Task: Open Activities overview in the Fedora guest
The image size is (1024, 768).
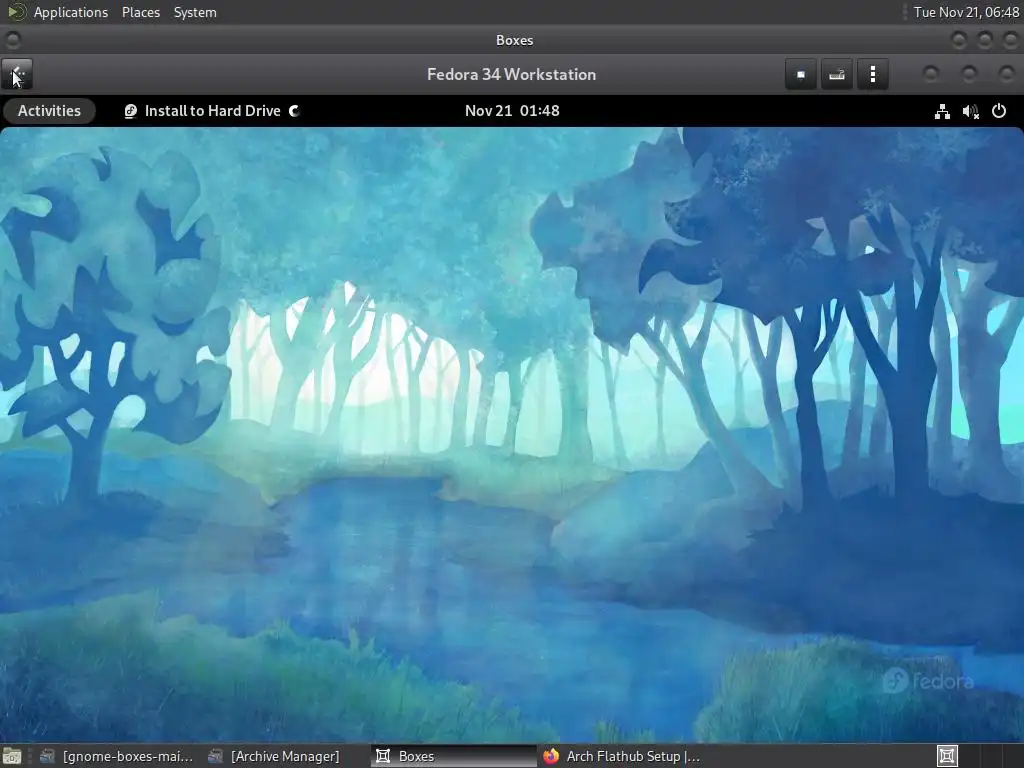Action: pyautogui.click(x=49, y=111)
